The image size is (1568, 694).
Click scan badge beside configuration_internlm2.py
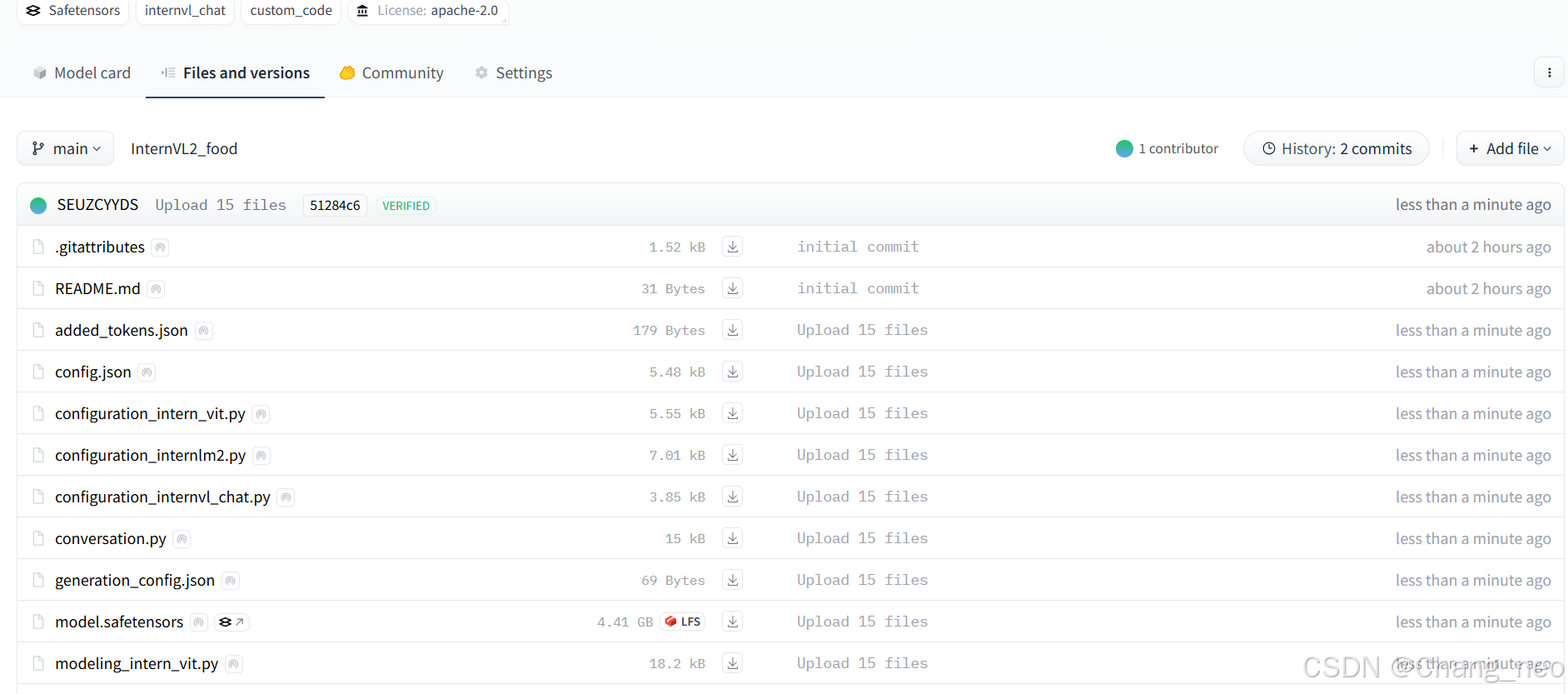coord(261,456)
